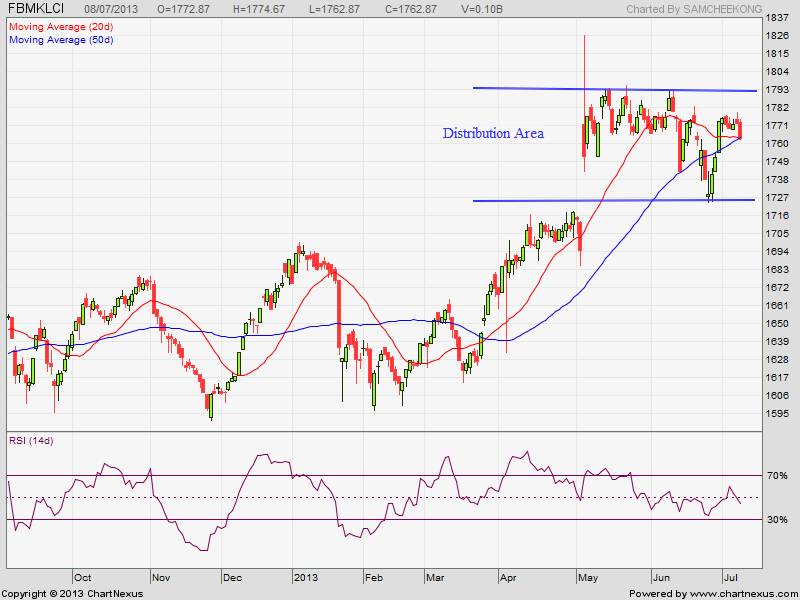800x600 pixels.
Task: Select the Moving Average (20d) legend label
Action: (61, 27)
